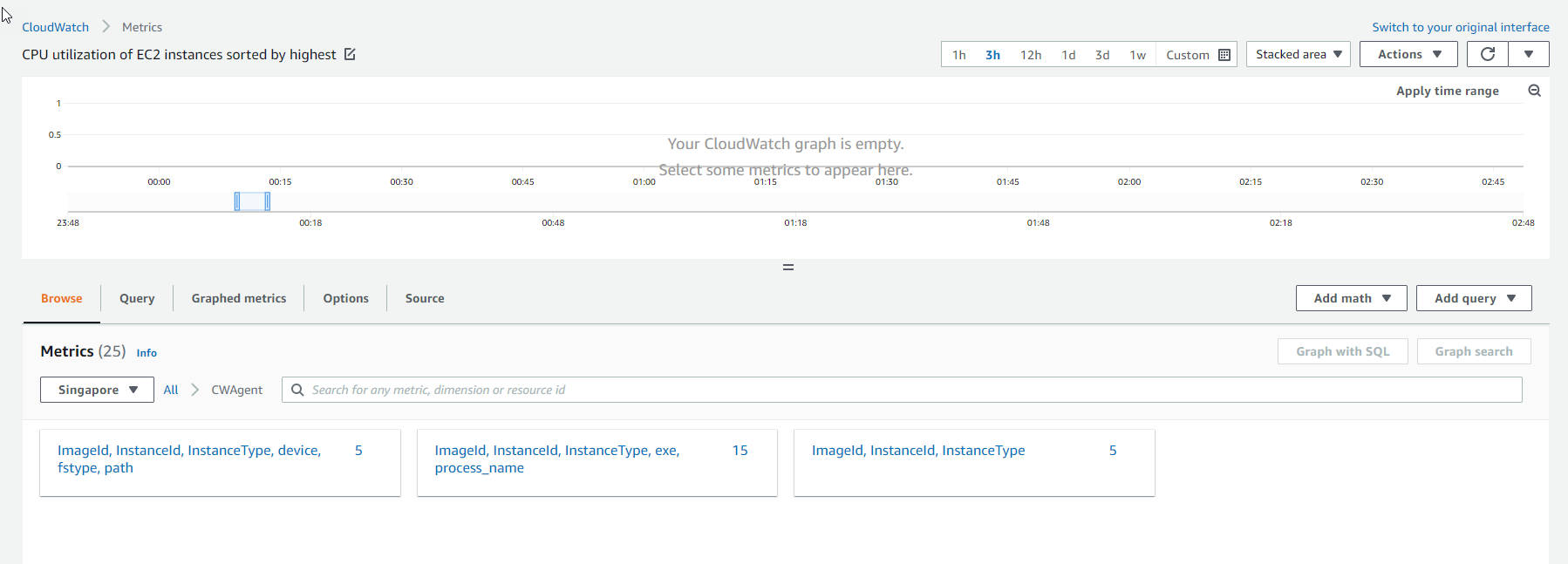Click the panel resize handle below graph
The width and height of the screenshot is (1568, 564).
tap(788, 268)
